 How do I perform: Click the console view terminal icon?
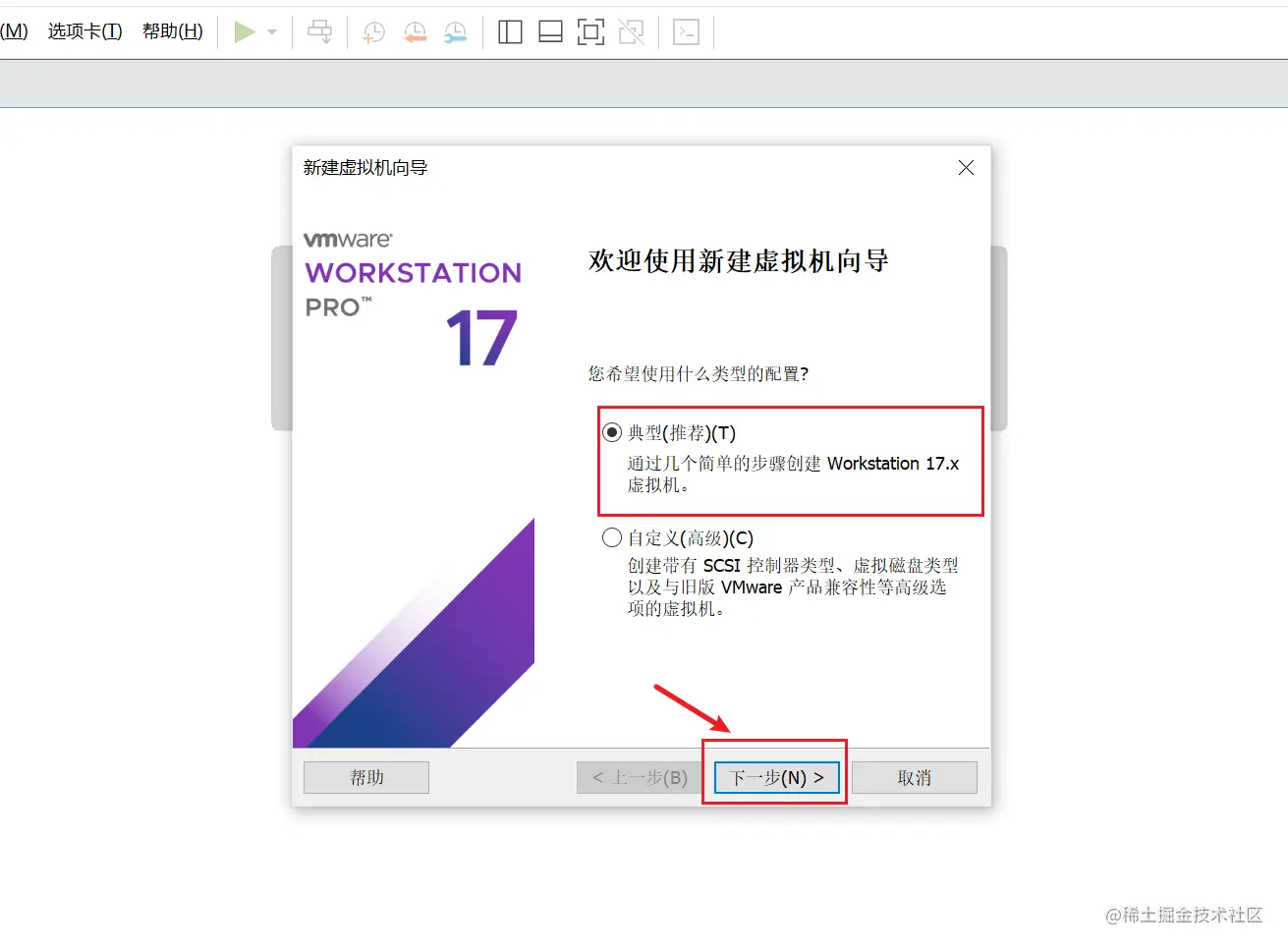tap(686, 32)
